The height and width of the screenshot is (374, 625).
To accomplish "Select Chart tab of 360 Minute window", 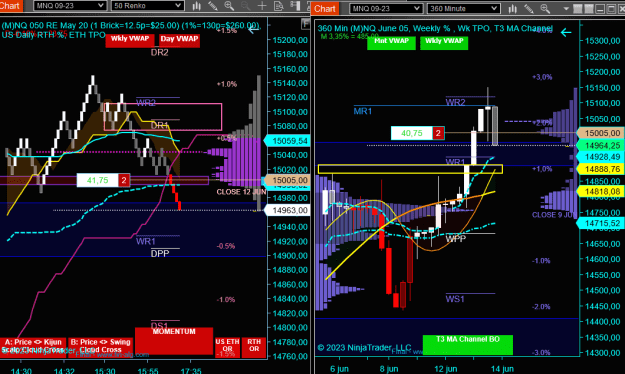I will (x=325, y=8).
